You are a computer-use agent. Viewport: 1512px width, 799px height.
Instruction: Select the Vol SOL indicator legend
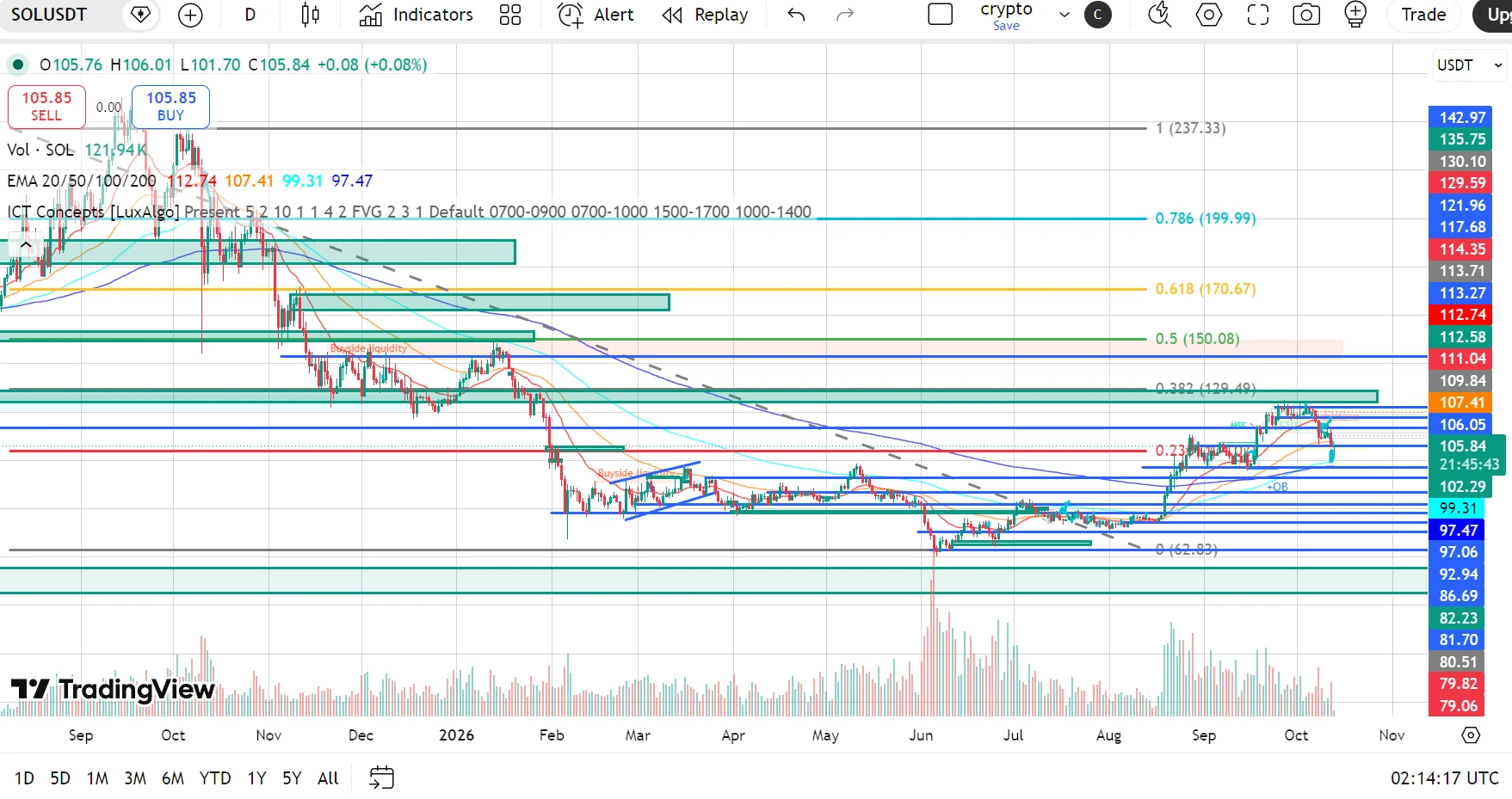coord(40,150)
